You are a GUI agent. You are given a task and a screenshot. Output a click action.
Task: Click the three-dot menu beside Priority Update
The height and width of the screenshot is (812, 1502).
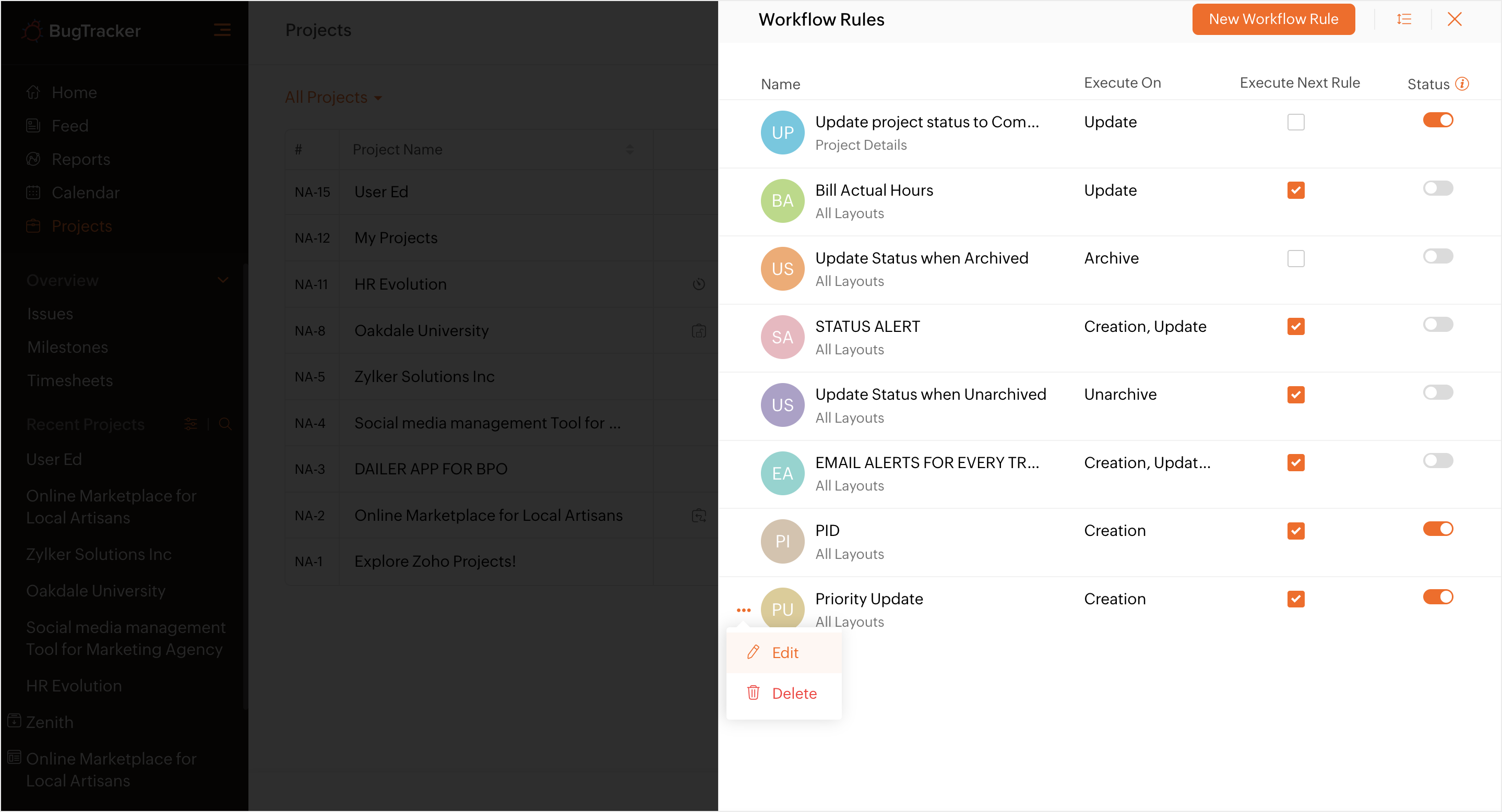(x=743, y=611)
